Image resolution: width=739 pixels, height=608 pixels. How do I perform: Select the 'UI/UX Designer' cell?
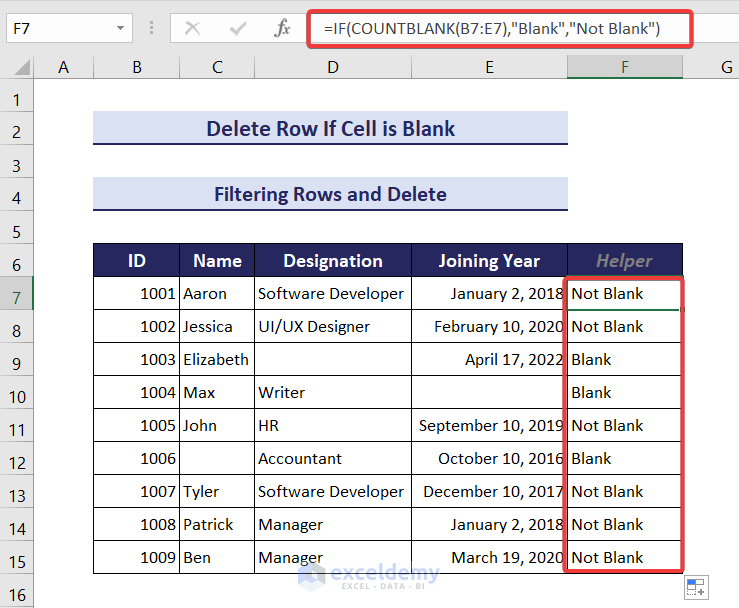[x=333, y=326]
